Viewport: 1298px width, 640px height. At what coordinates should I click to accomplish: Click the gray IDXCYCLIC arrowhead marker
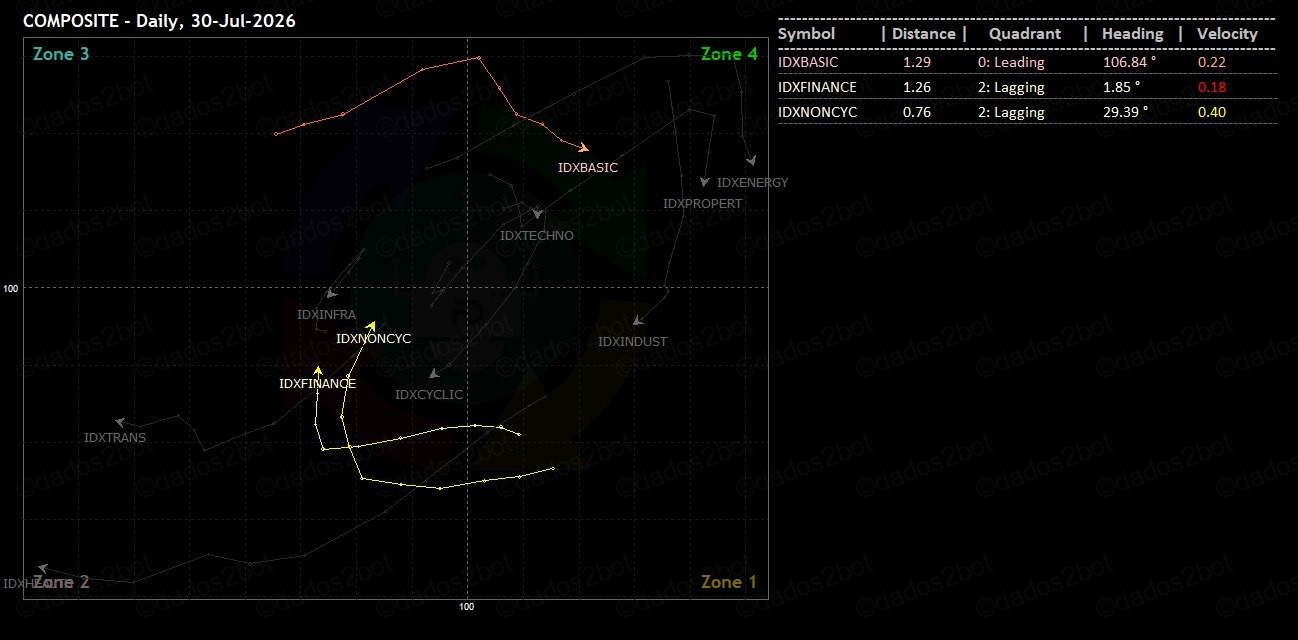(x=432, y=373)
